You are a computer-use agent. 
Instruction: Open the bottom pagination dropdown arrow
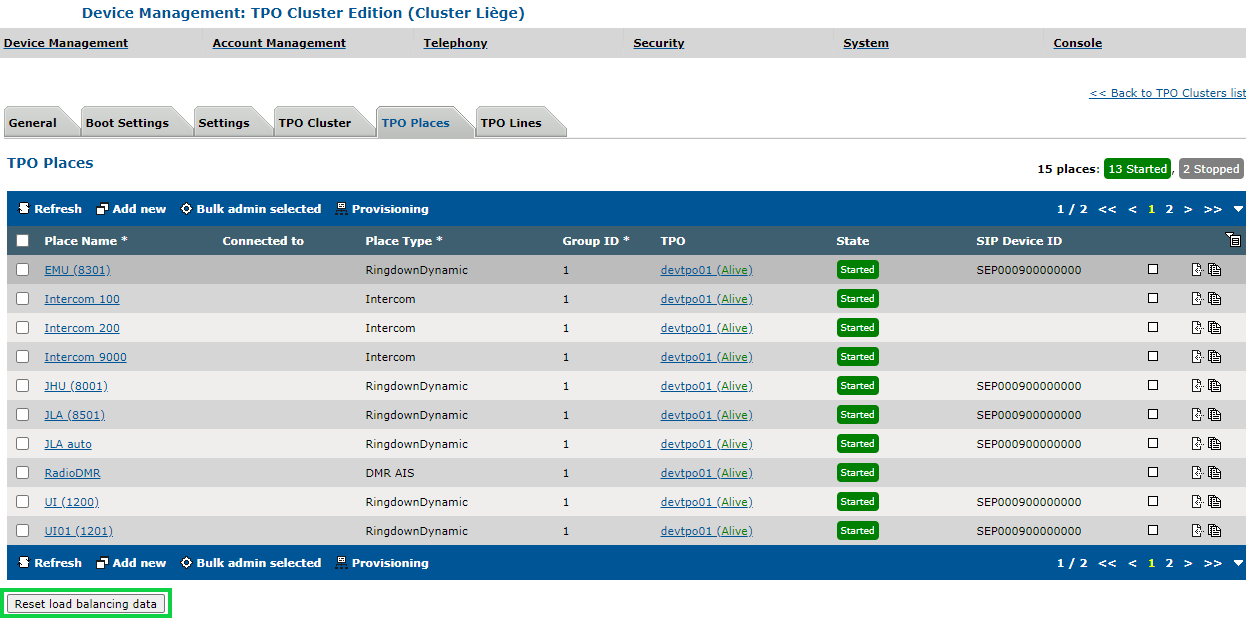[1238, 564]
